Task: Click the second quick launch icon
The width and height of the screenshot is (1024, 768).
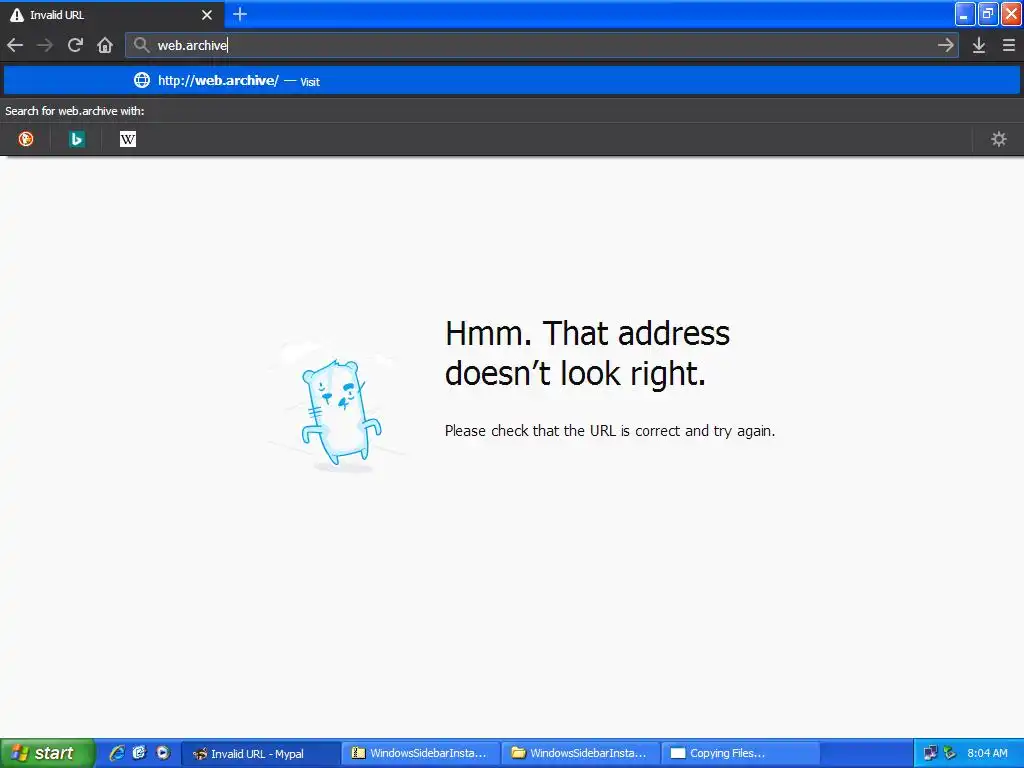Action: [x=139, y=753]
